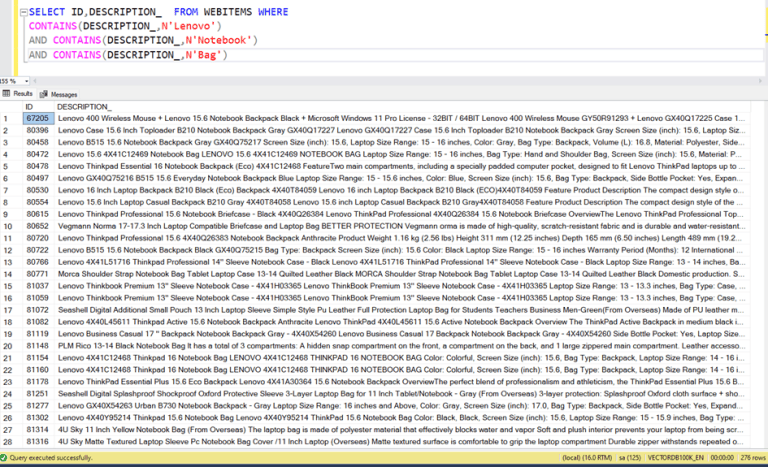This screenshot has width=768, height=467.
Task: Select cell with ID 80720
Action: click(x=38, y=238)
